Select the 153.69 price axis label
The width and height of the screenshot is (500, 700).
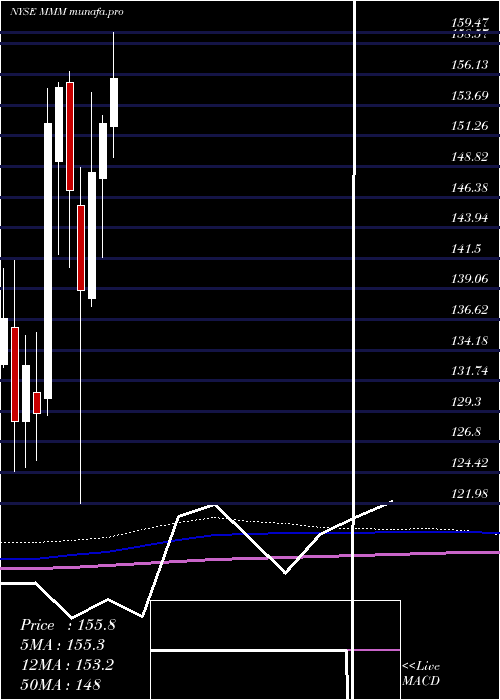tap(470, 96)
